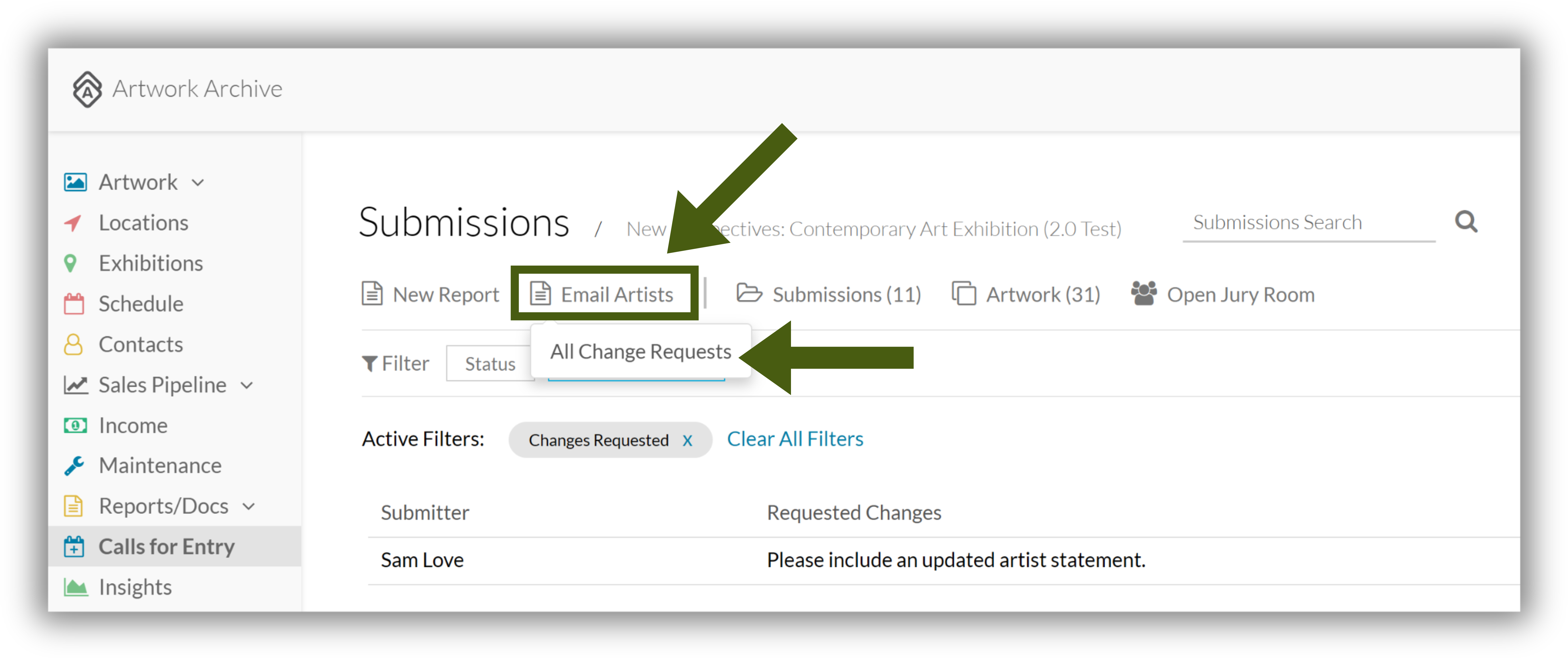
Task: Remove the Changes Requested filter chip
Action: click(687, 440)
